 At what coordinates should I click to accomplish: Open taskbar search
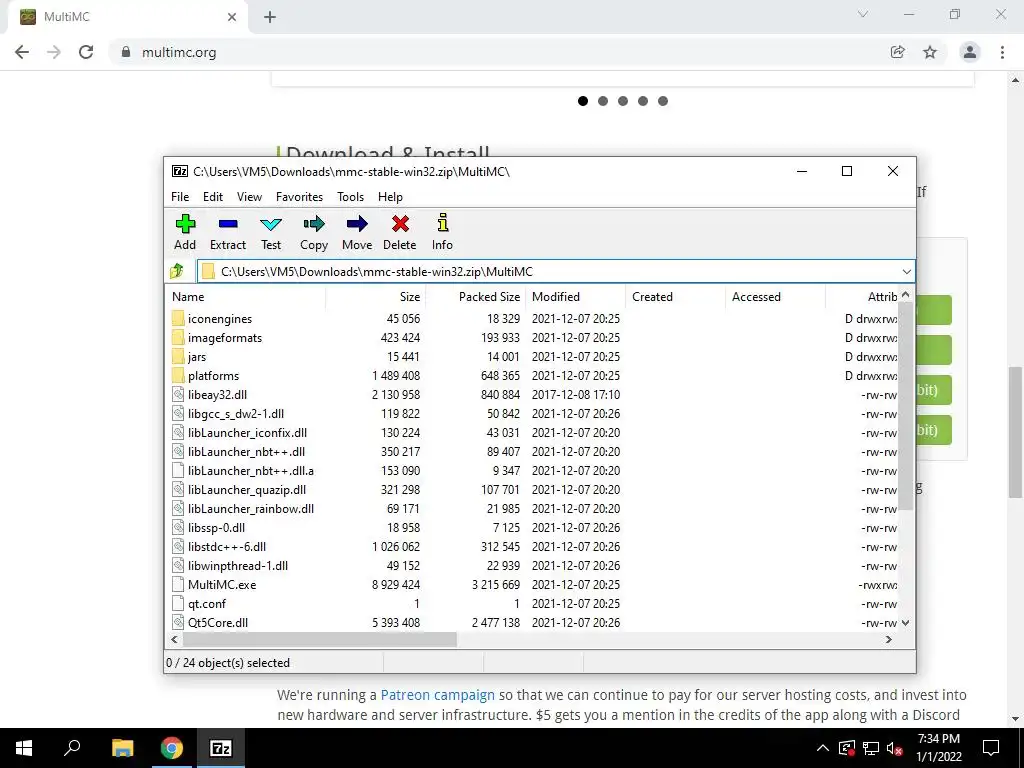(72, 748)
